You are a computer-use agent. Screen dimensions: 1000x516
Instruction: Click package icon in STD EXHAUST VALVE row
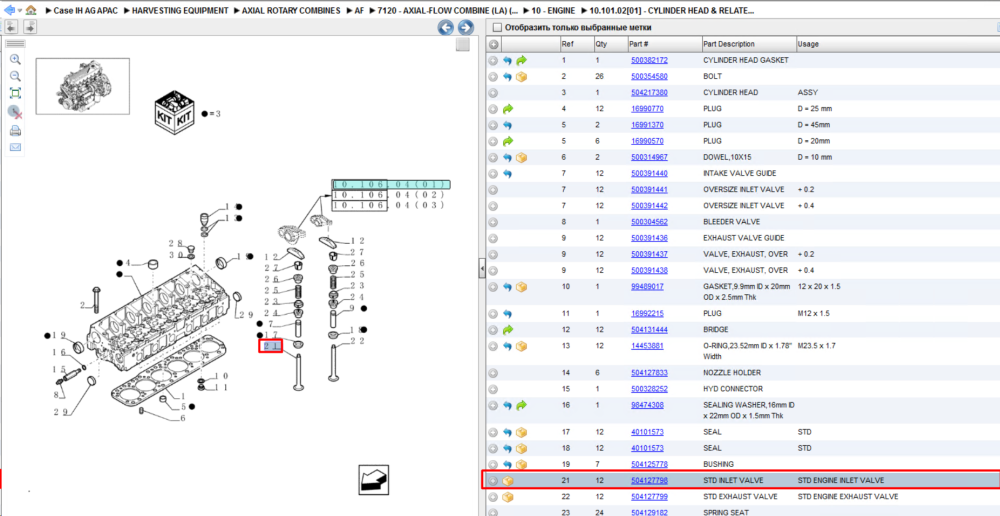(508, 497)
